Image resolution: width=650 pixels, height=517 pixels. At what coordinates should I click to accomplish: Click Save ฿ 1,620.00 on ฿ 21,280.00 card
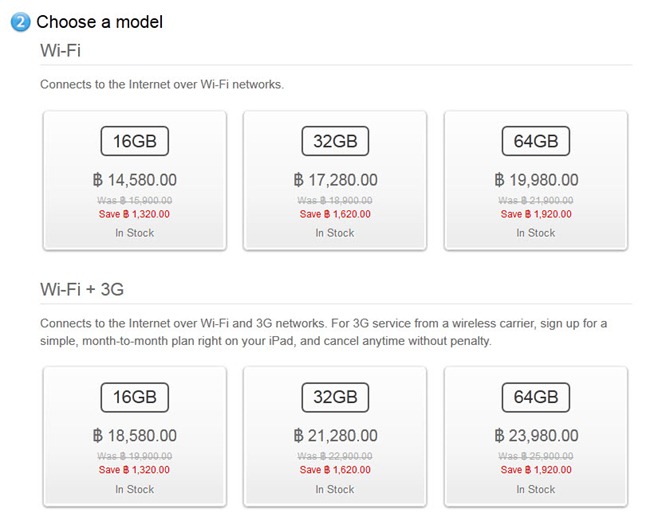pos(335,470)
